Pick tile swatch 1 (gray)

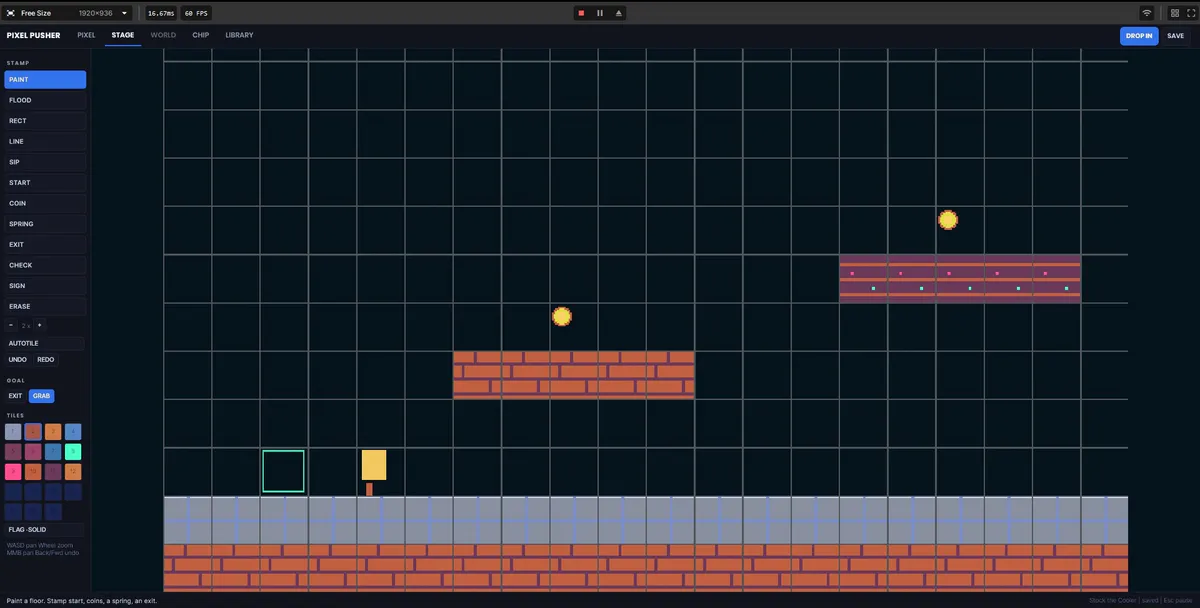pos(13,432)
